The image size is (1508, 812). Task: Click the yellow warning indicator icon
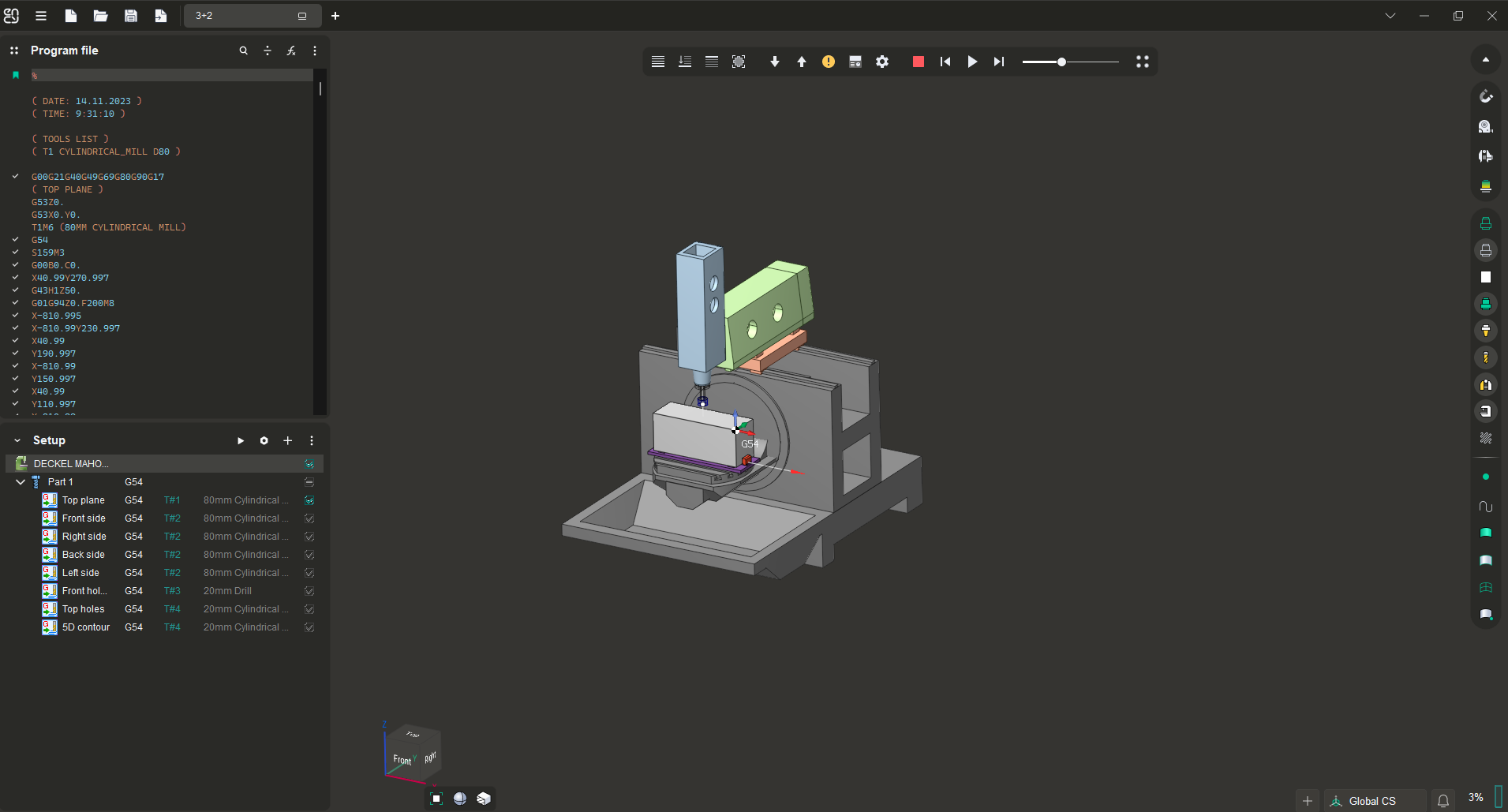coord(828,62)
